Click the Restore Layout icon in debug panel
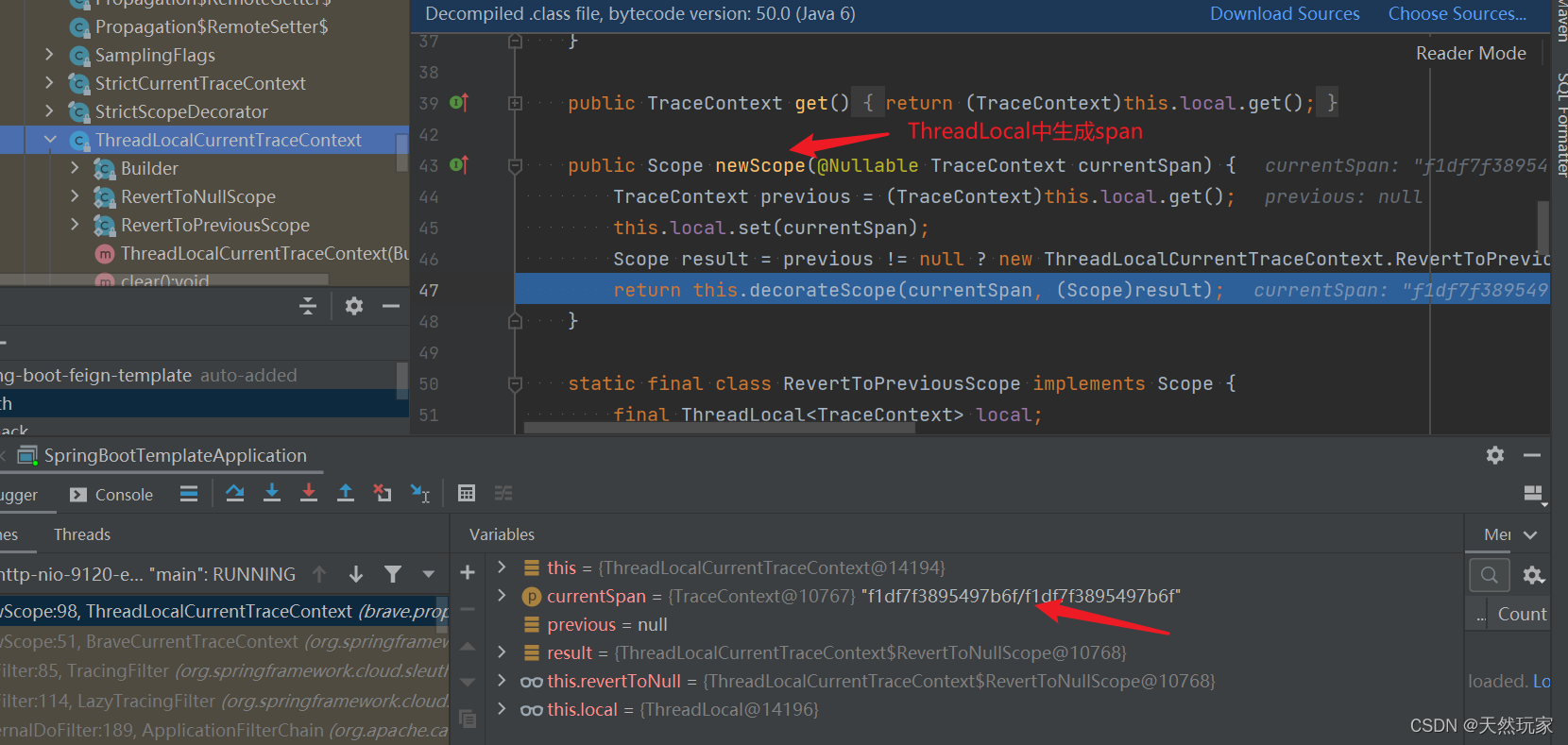The height and width of the screenshot is (745, 1568). (1534, 494)
